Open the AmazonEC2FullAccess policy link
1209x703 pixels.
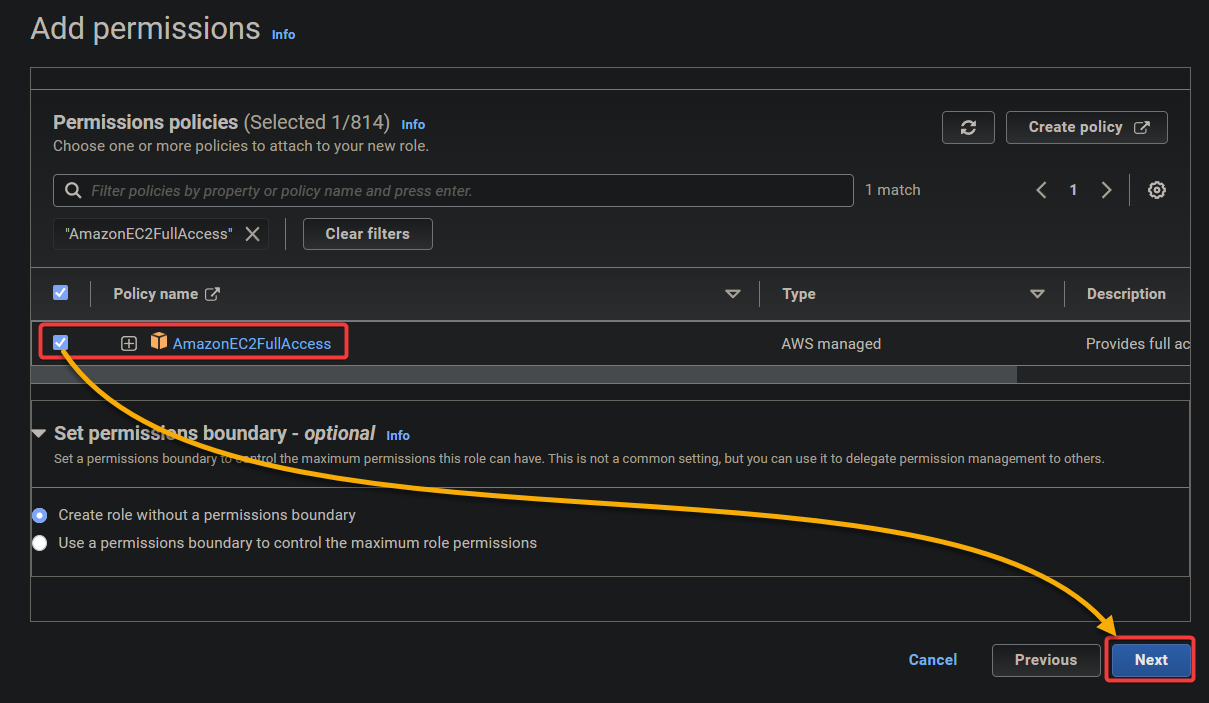point(252,343)
